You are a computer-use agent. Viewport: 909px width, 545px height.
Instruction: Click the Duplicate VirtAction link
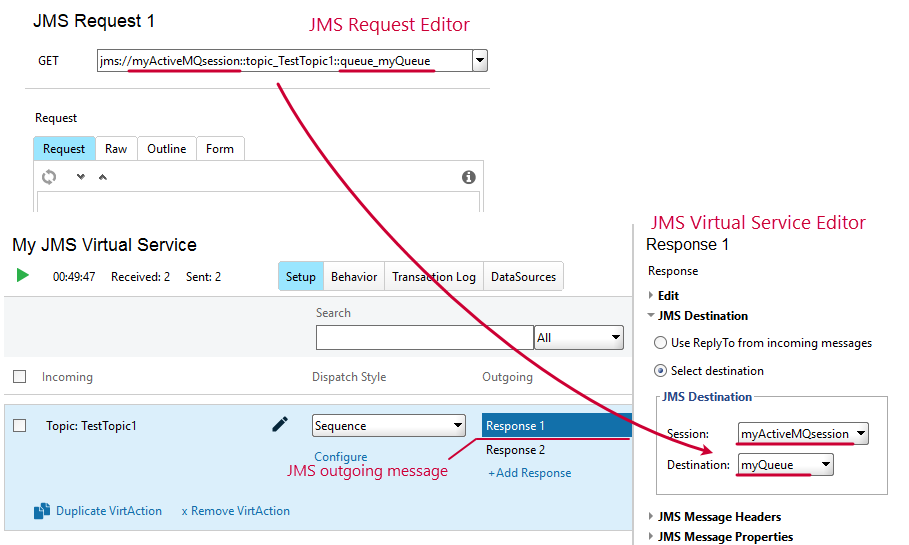click(x=108, y=511)
